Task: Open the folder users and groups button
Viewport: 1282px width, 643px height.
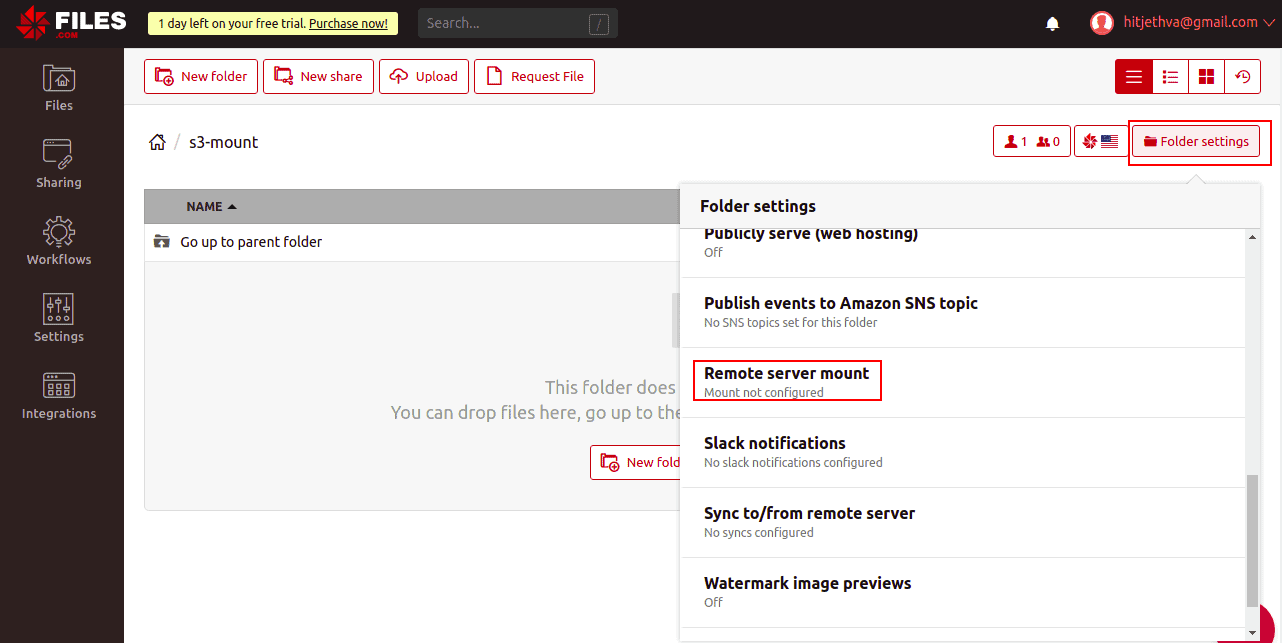Action: tap(1032, 142)
